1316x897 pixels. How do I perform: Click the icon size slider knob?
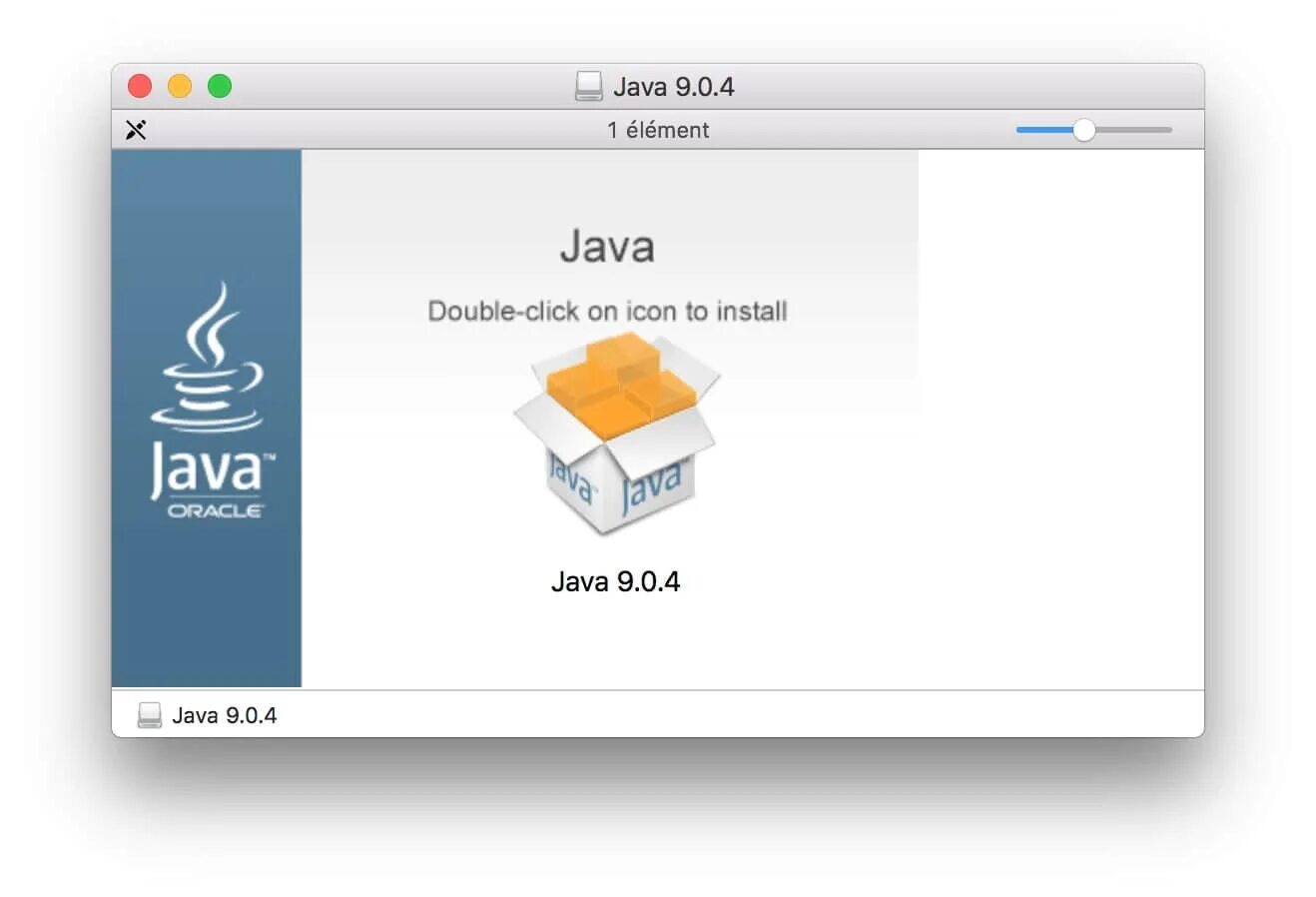click(1083, 130)
